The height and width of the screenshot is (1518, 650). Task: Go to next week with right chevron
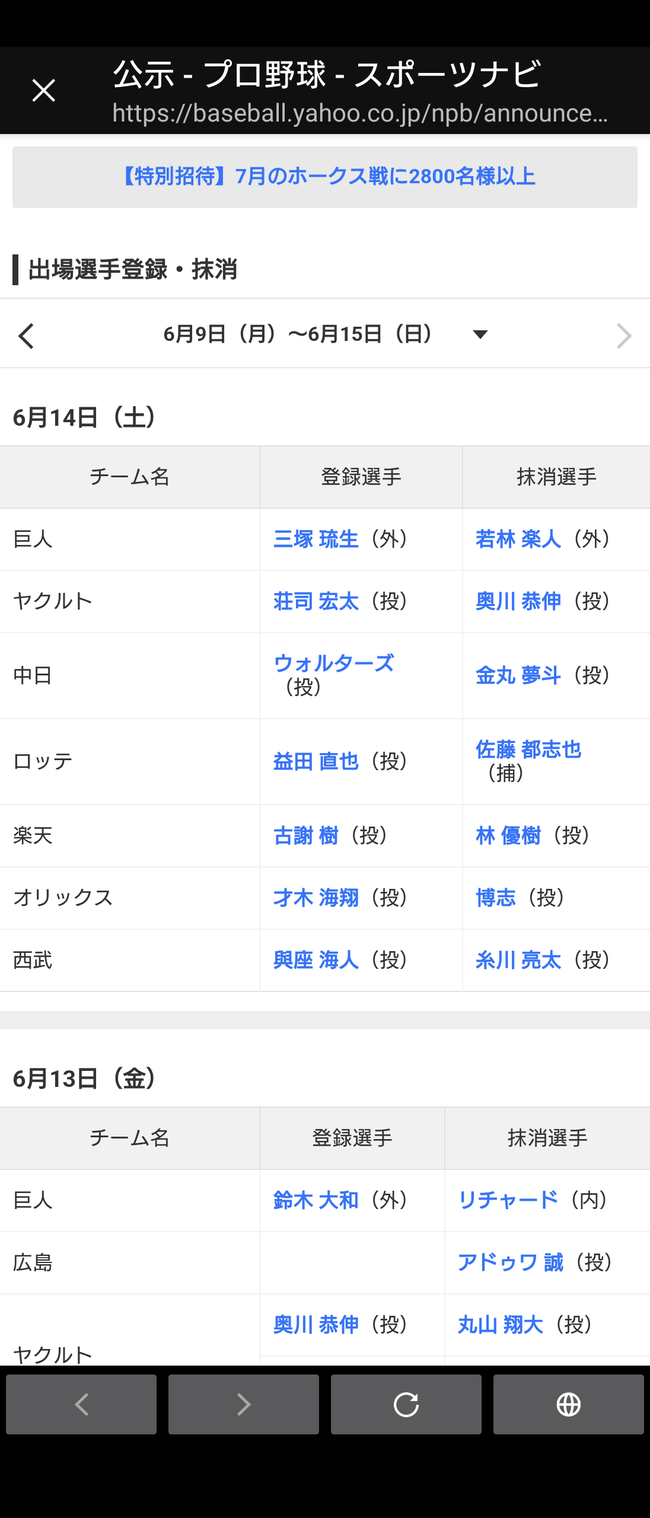tap(624, 336)
